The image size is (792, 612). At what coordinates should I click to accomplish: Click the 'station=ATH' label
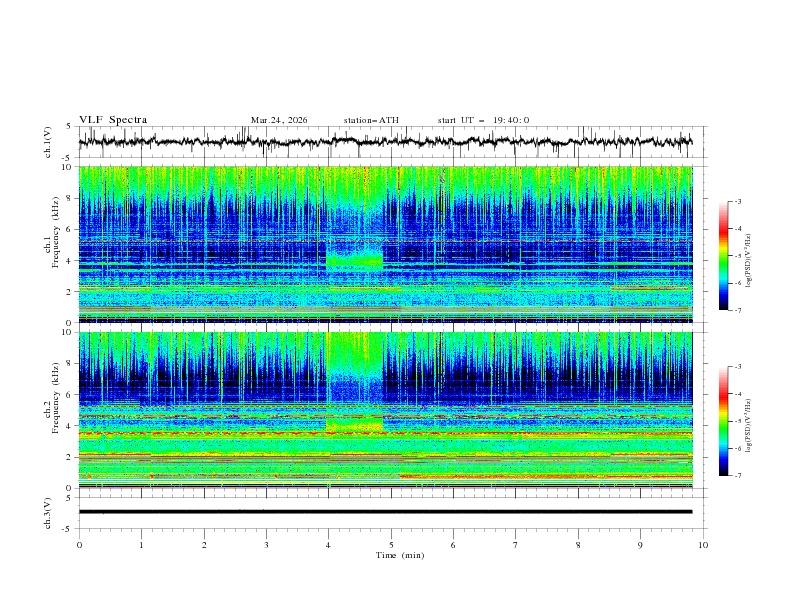click(x=371, y=120)
